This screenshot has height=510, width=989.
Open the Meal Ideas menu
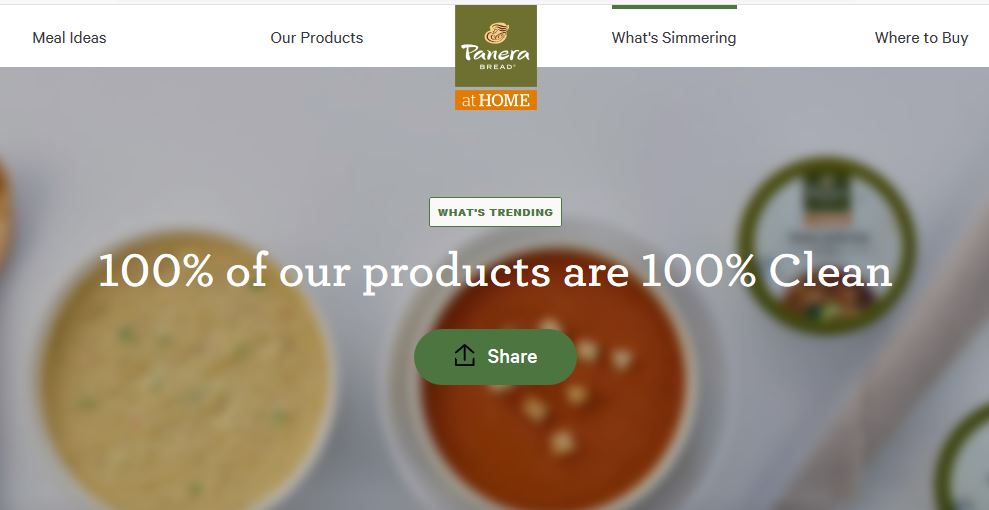click(x=69, y=38)
